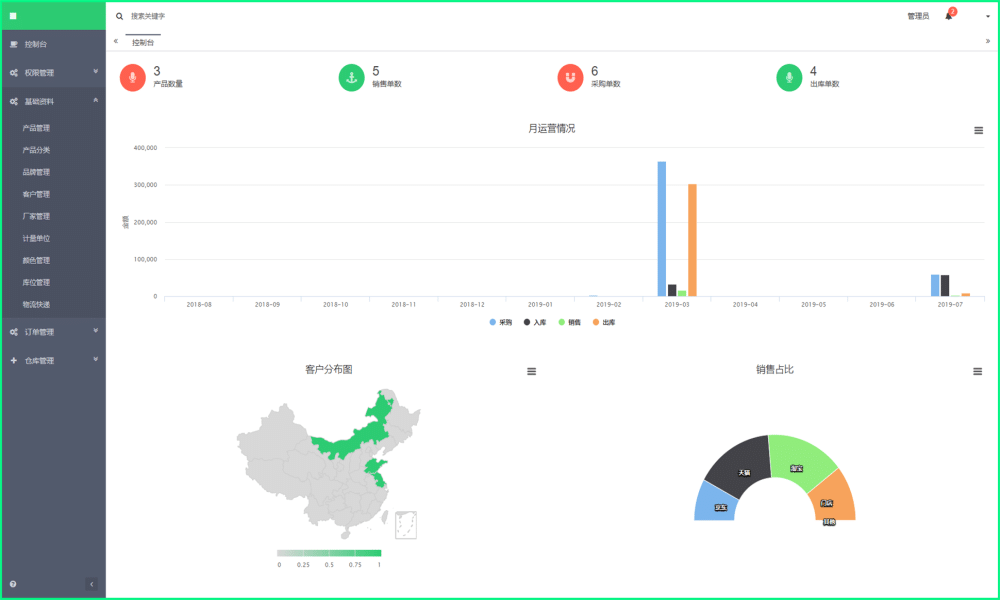The height and width of the screenshot is (600, 1000).
Task: Click the dark 入库 bar for 2019-07
Action: [945, 286]
